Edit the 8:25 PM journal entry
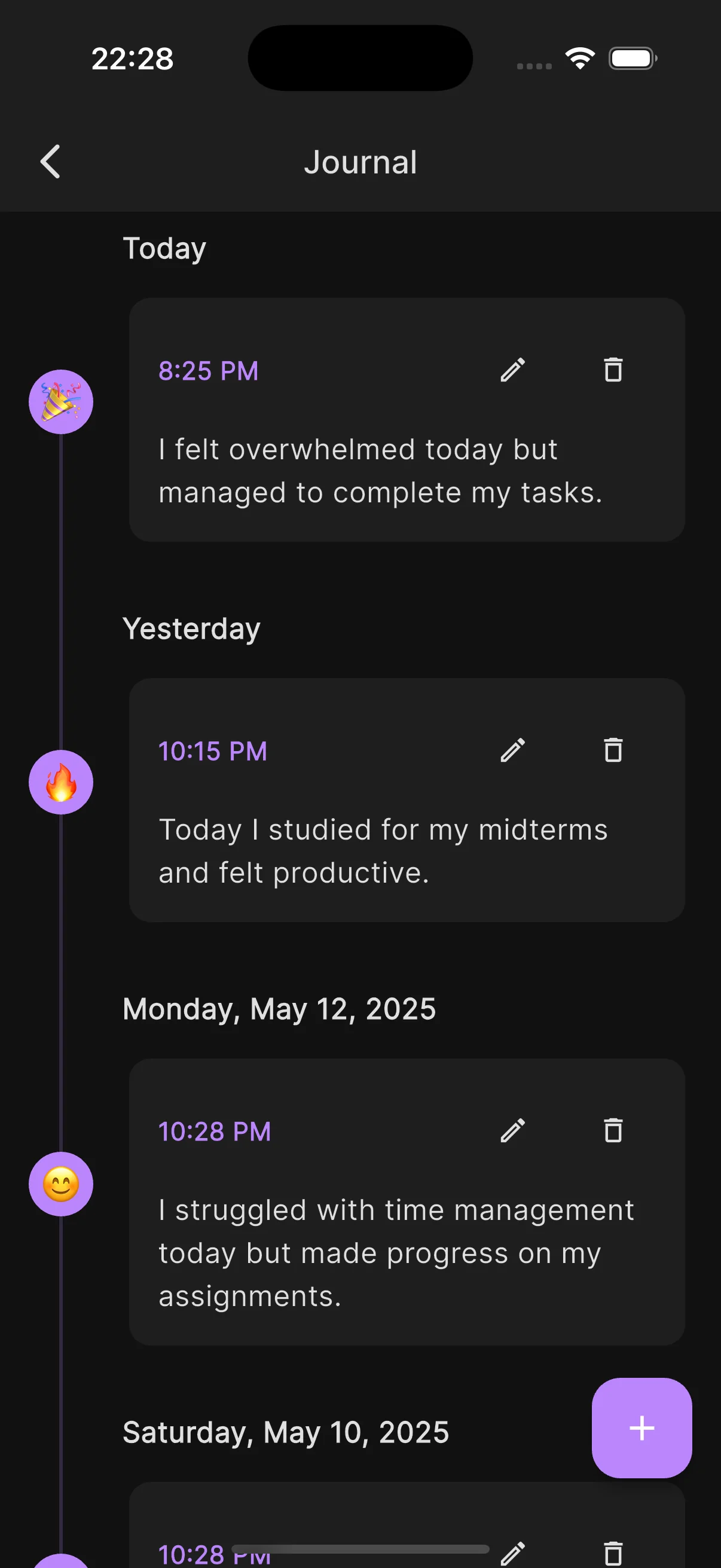The height and width of the screenshot is (1568, 721). click(512, 370)
